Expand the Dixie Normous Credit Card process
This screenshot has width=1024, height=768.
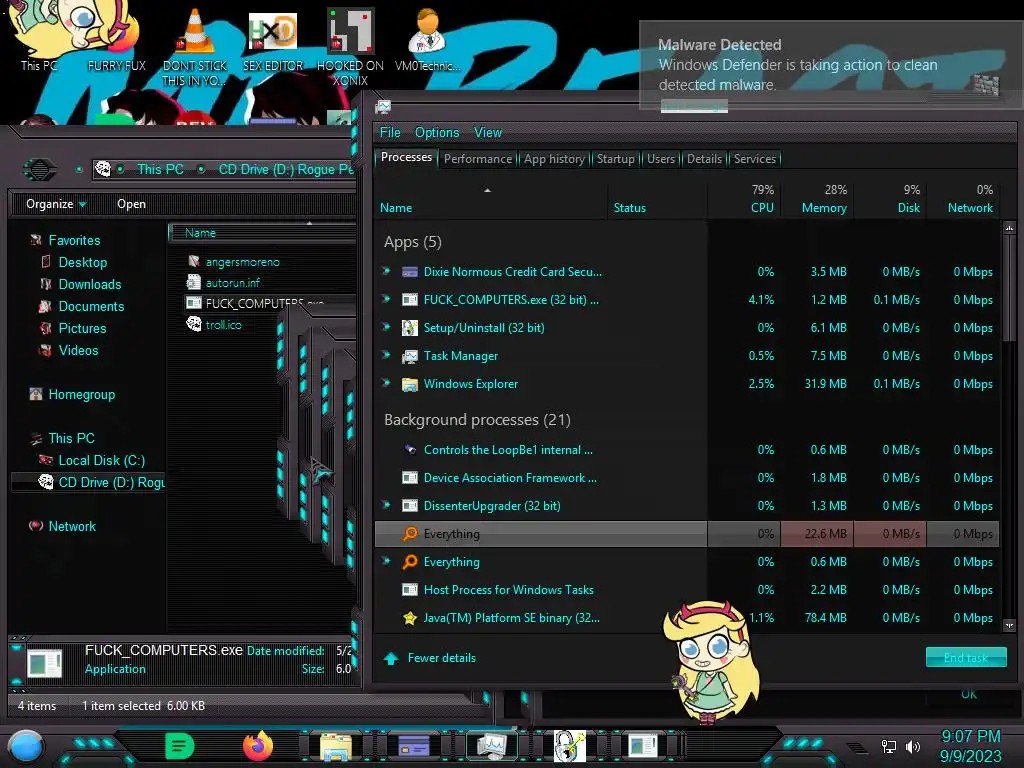pyautogui.click(x=386, y=271)
